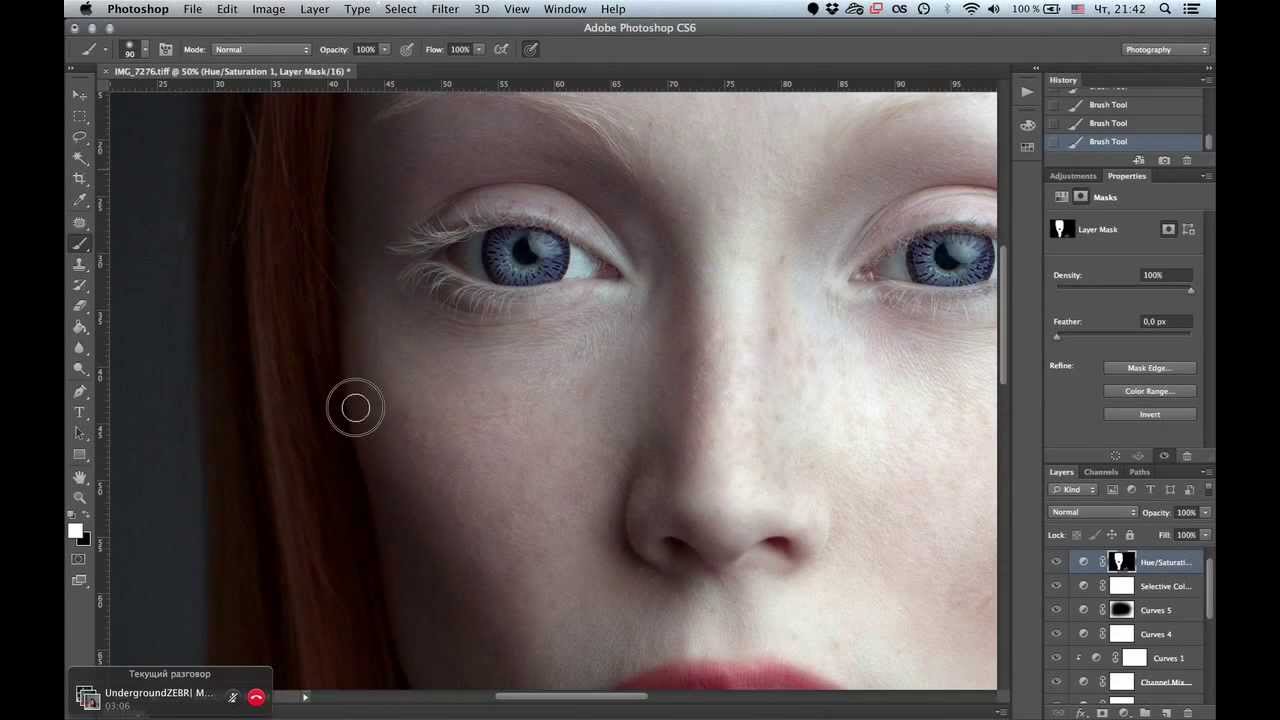Toggle the layer mask visibility in Properties
The height and width of the screenshot is (720, 1280).
(1164, 456)
